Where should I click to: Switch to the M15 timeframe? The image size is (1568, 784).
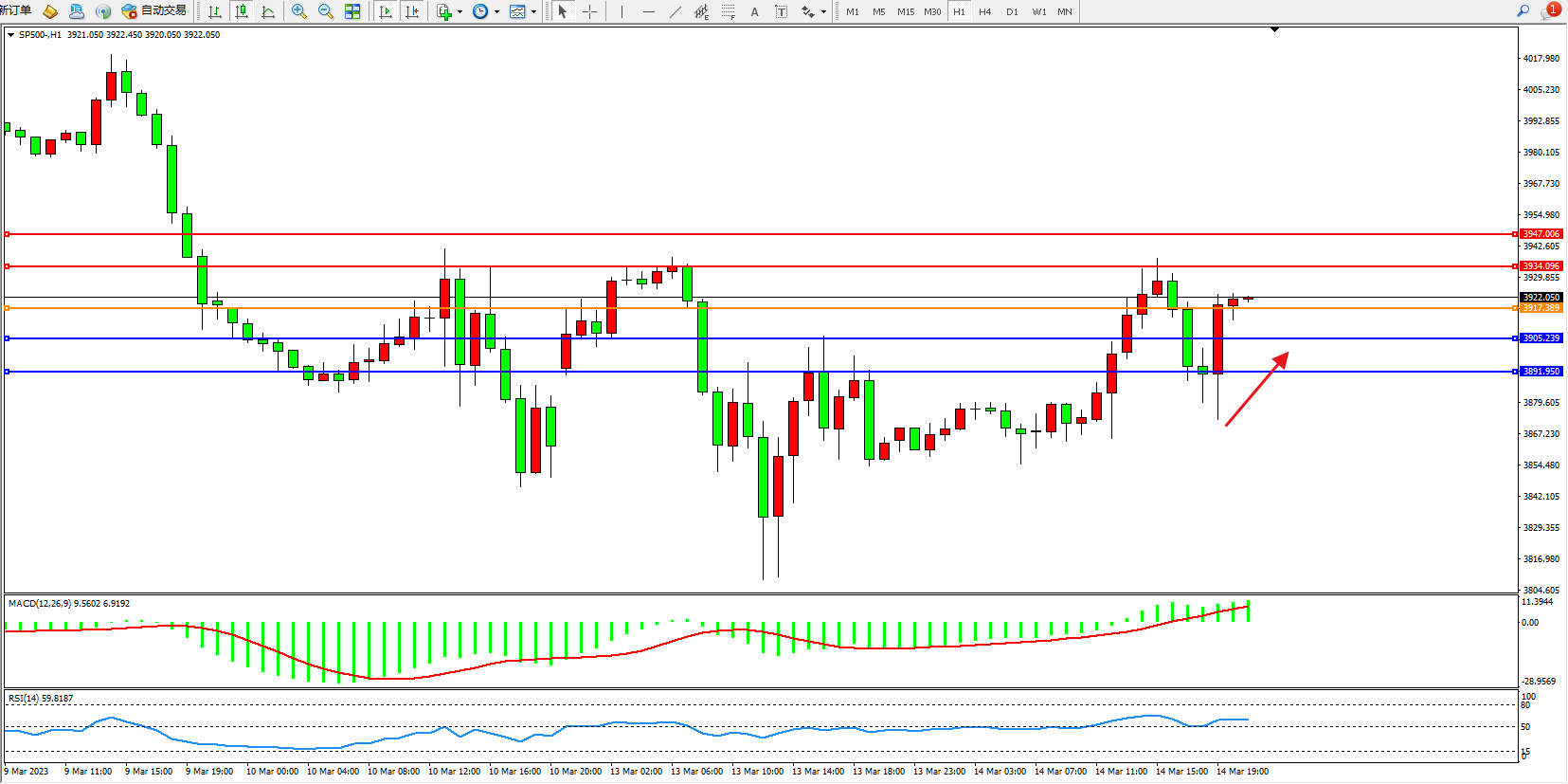click(x=906, y=11)
